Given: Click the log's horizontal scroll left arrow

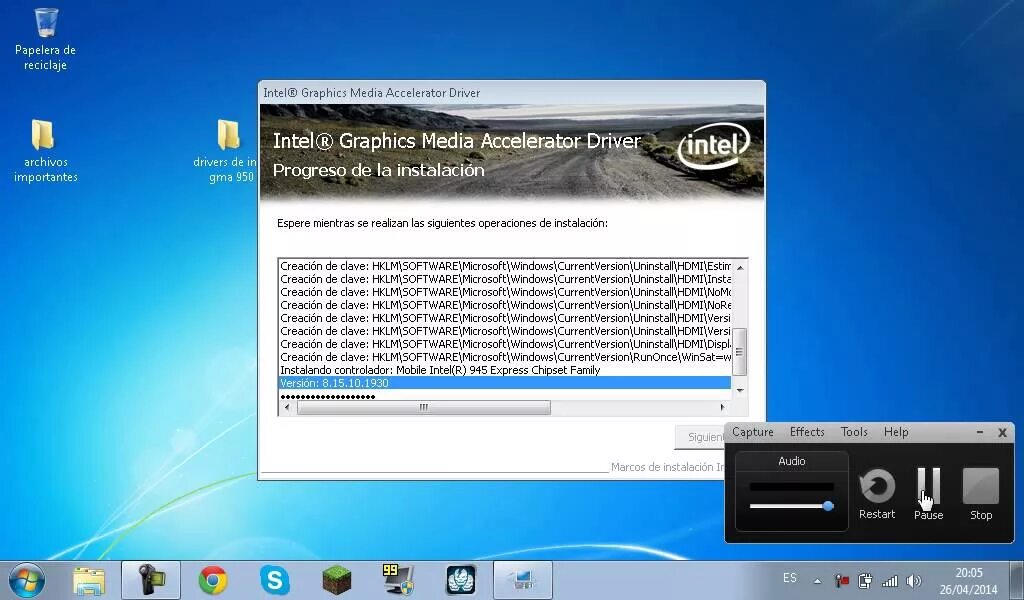Looking at the screenshot, I should (x=287, y=407).
